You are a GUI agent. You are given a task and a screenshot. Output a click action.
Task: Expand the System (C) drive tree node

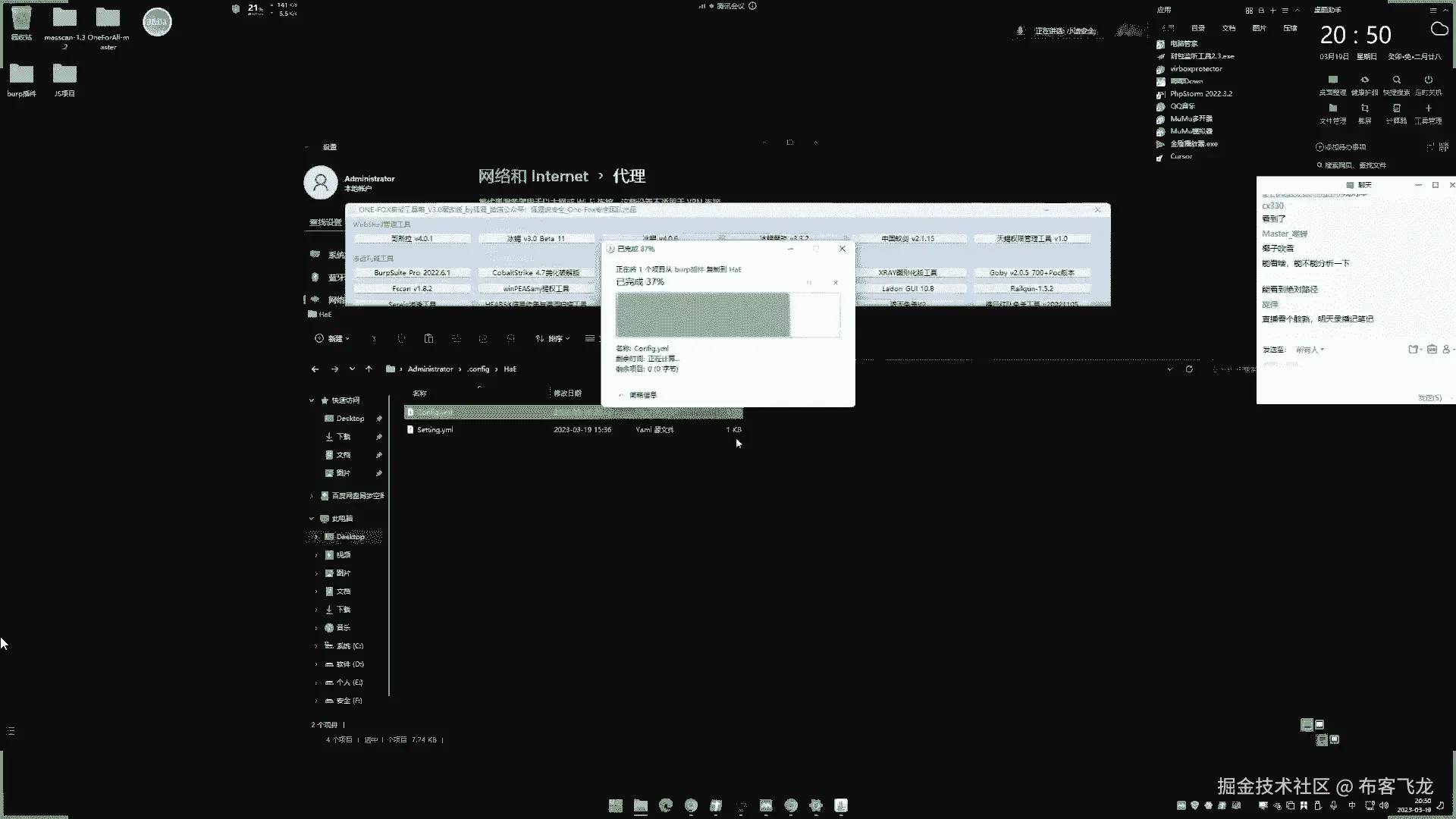tap(316, 646)
